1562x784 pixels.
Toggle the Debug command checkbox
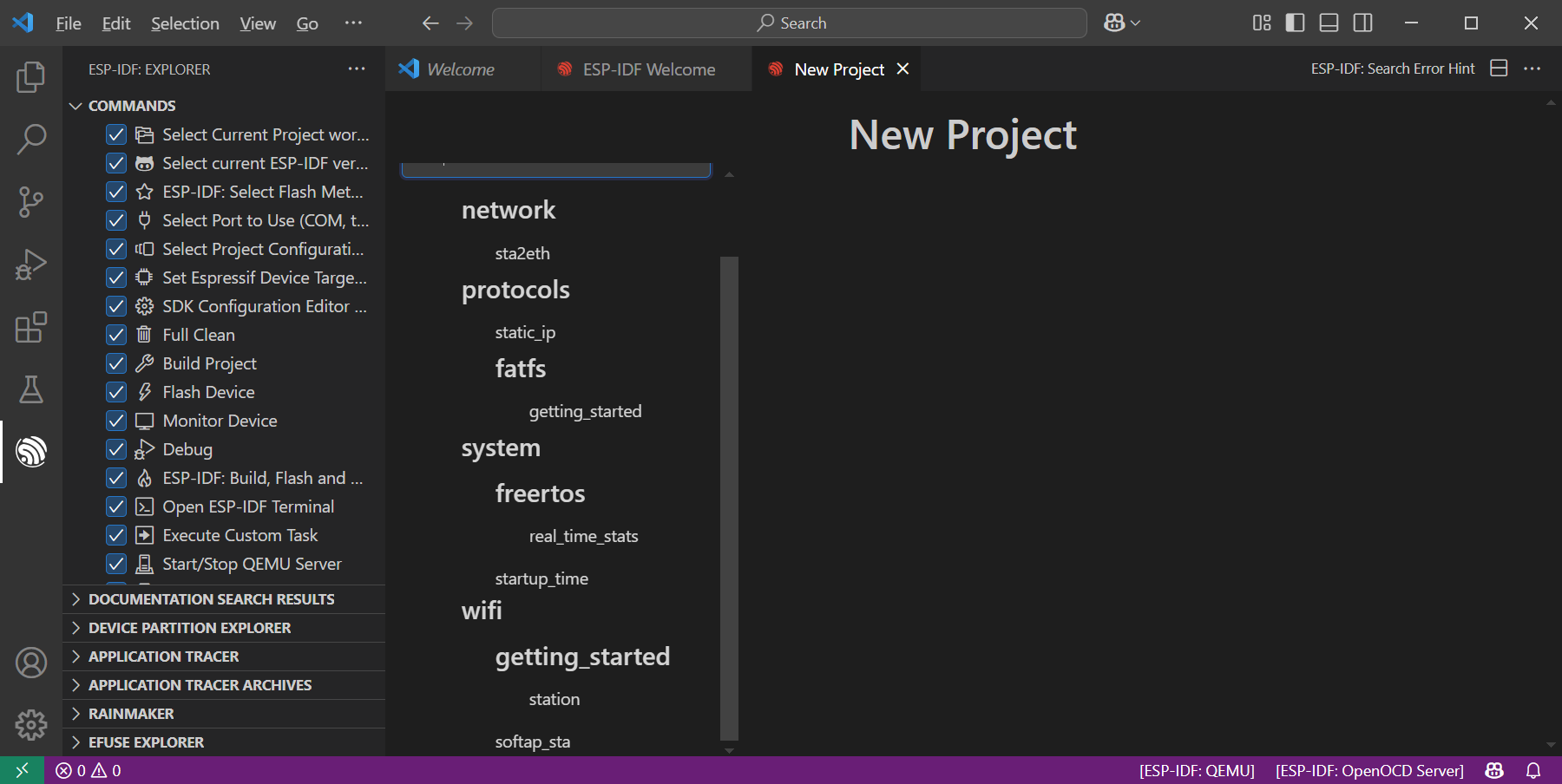pos(116,449)
